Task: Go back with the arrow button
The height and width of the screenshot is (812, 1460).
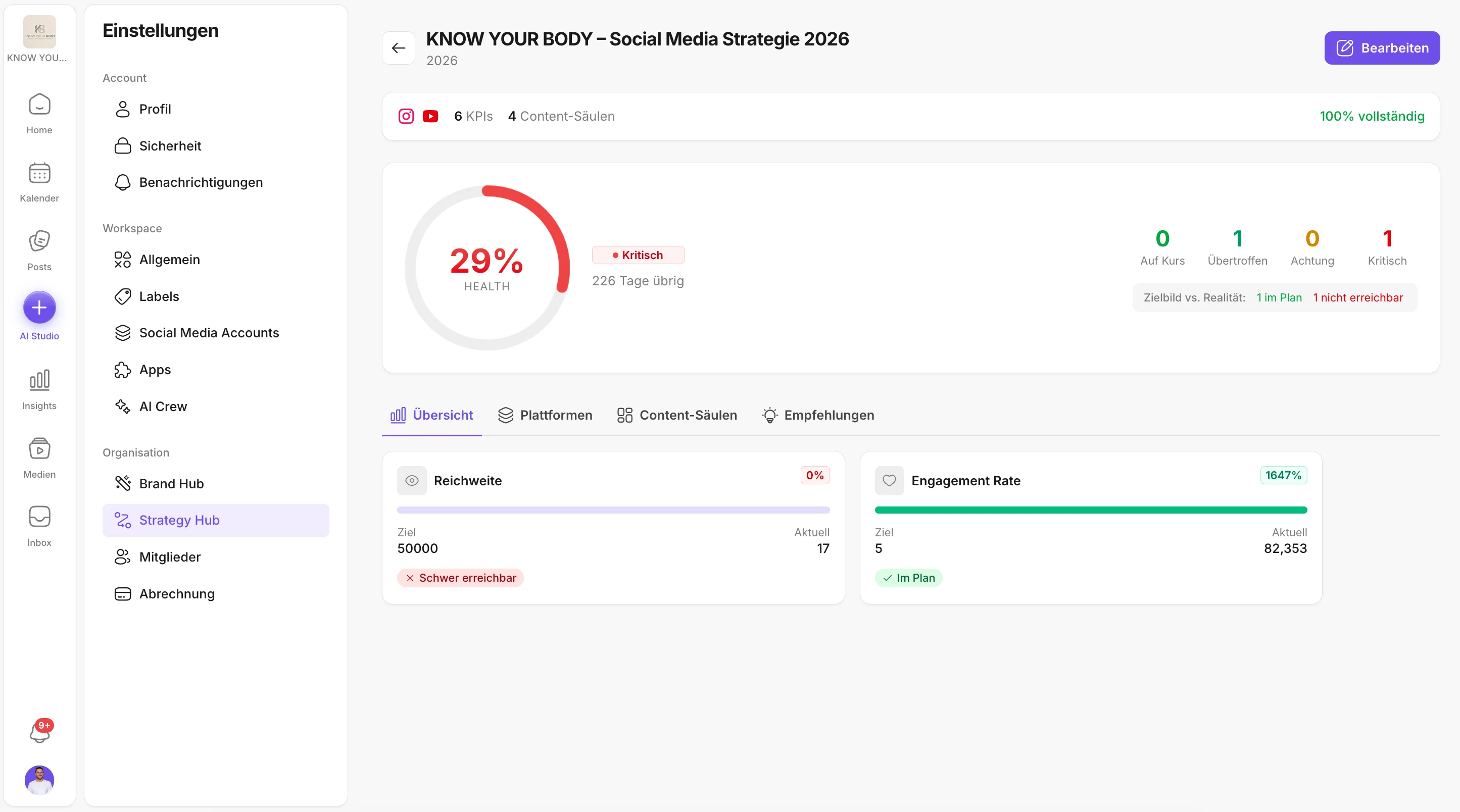Action: tap(399, 48)
